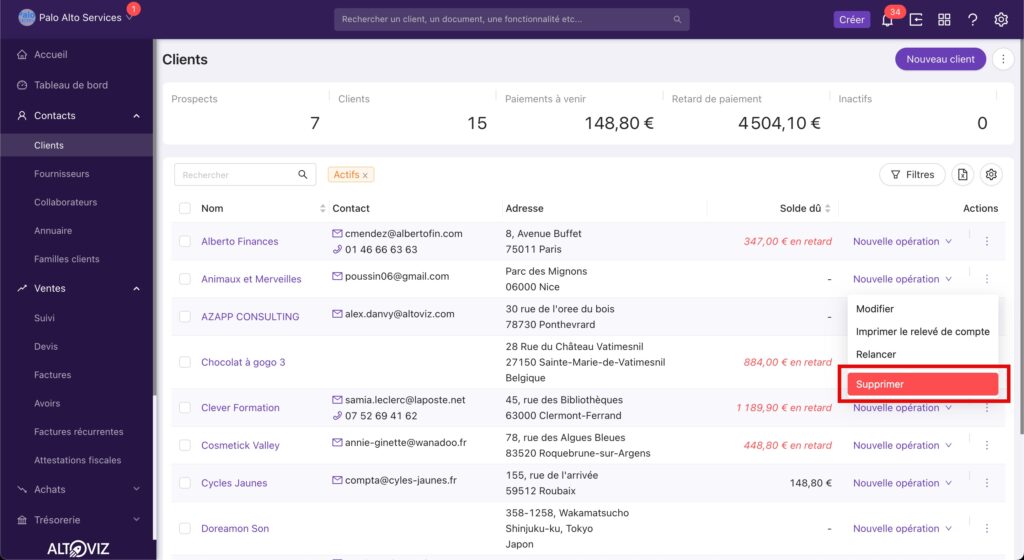Open Attestations fiscales in the sidebar
Viewport: 1024px width, 560px height.
click(x=77, y=461)
